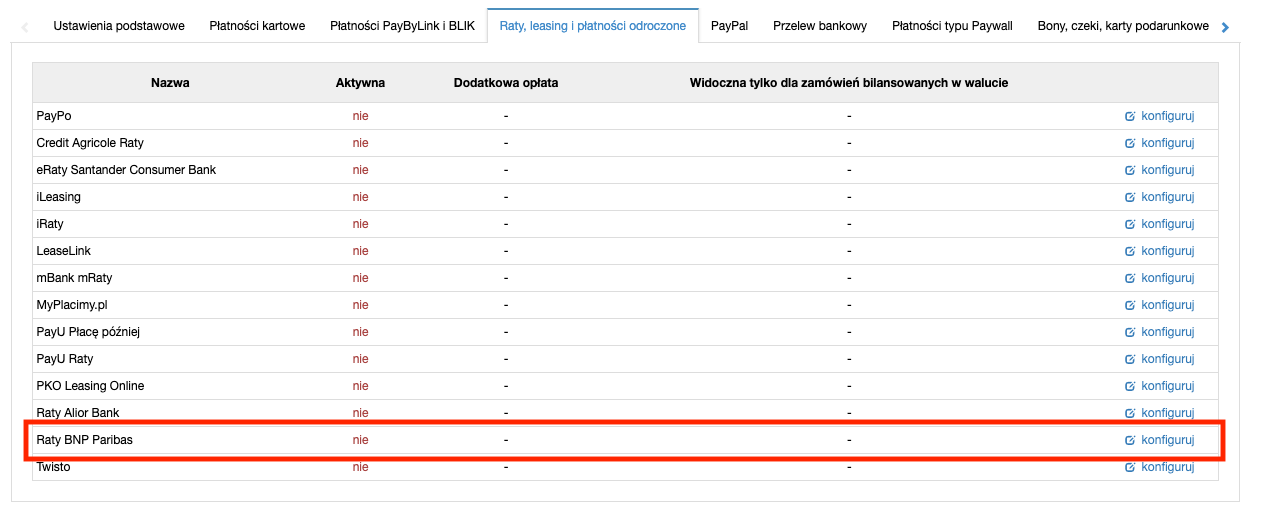1261x511 pixels.
Task: Switch to Ustawienia podstawowe tab
Action: click(x=118, y=26)
